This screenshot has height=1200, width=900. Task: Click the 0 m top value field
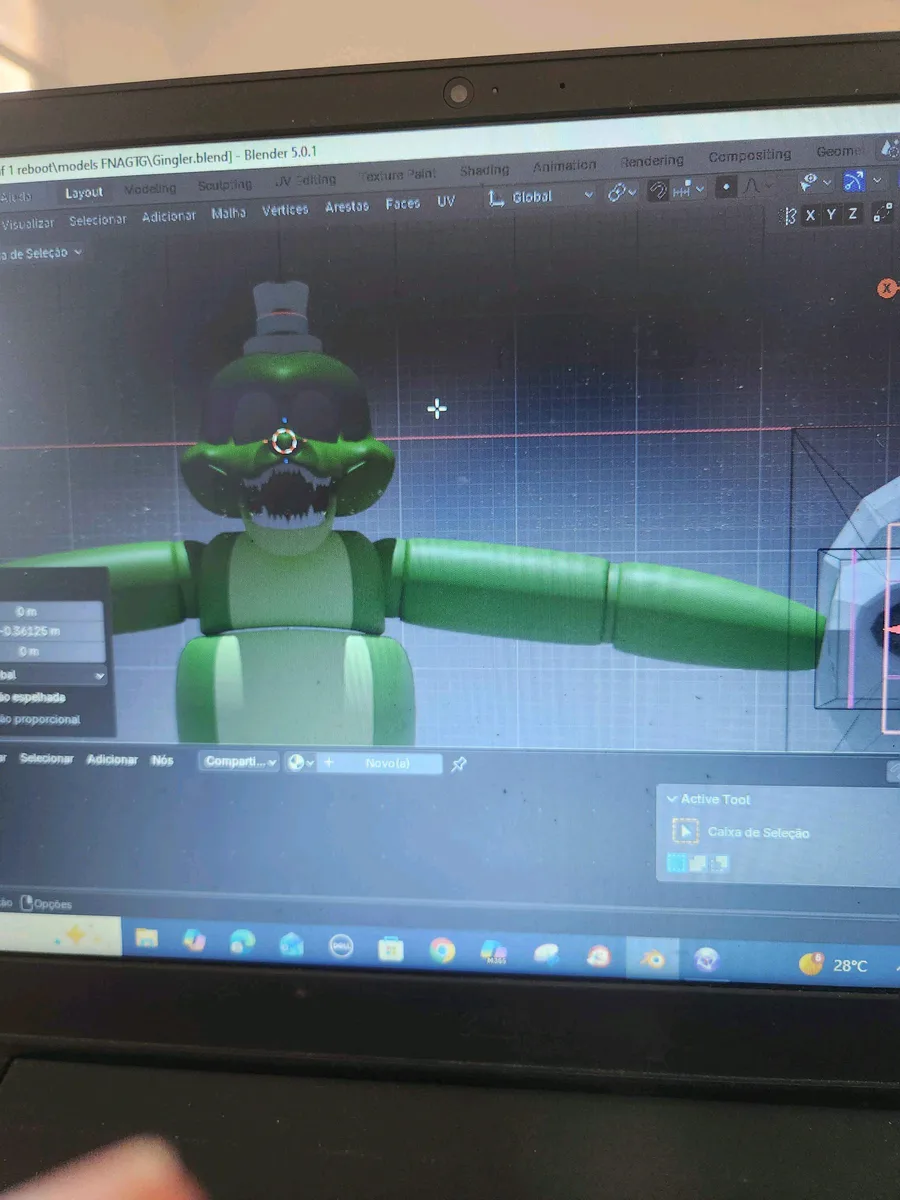(x=50, y=611)
